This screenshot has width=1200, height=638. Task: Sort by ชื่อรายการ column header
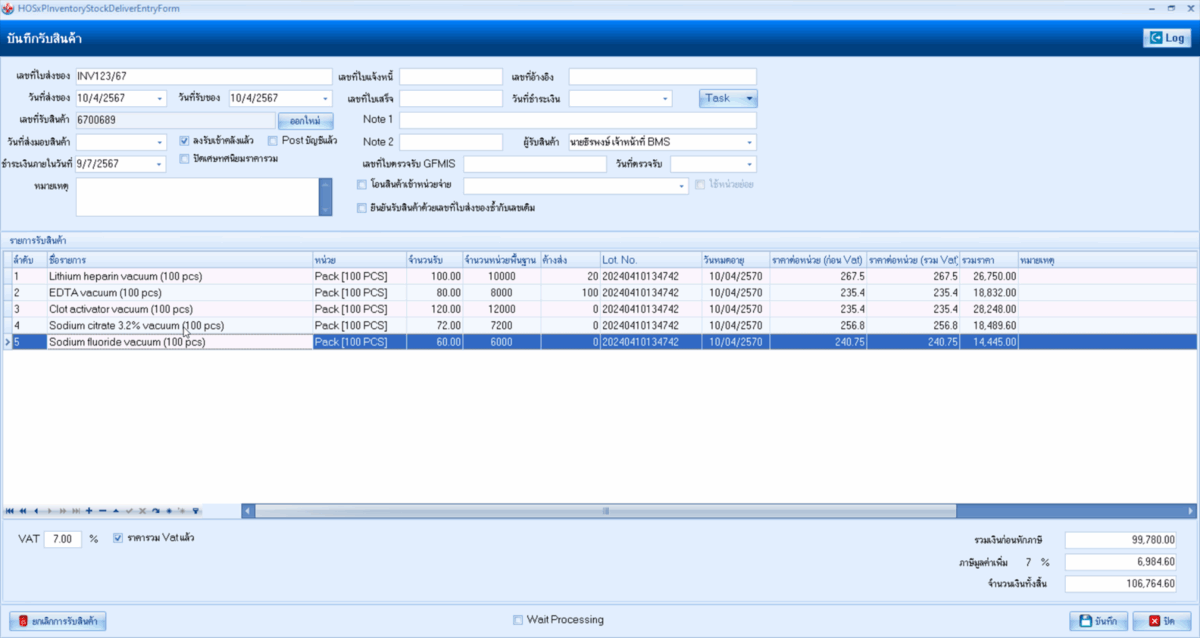[x=178, y=260]
